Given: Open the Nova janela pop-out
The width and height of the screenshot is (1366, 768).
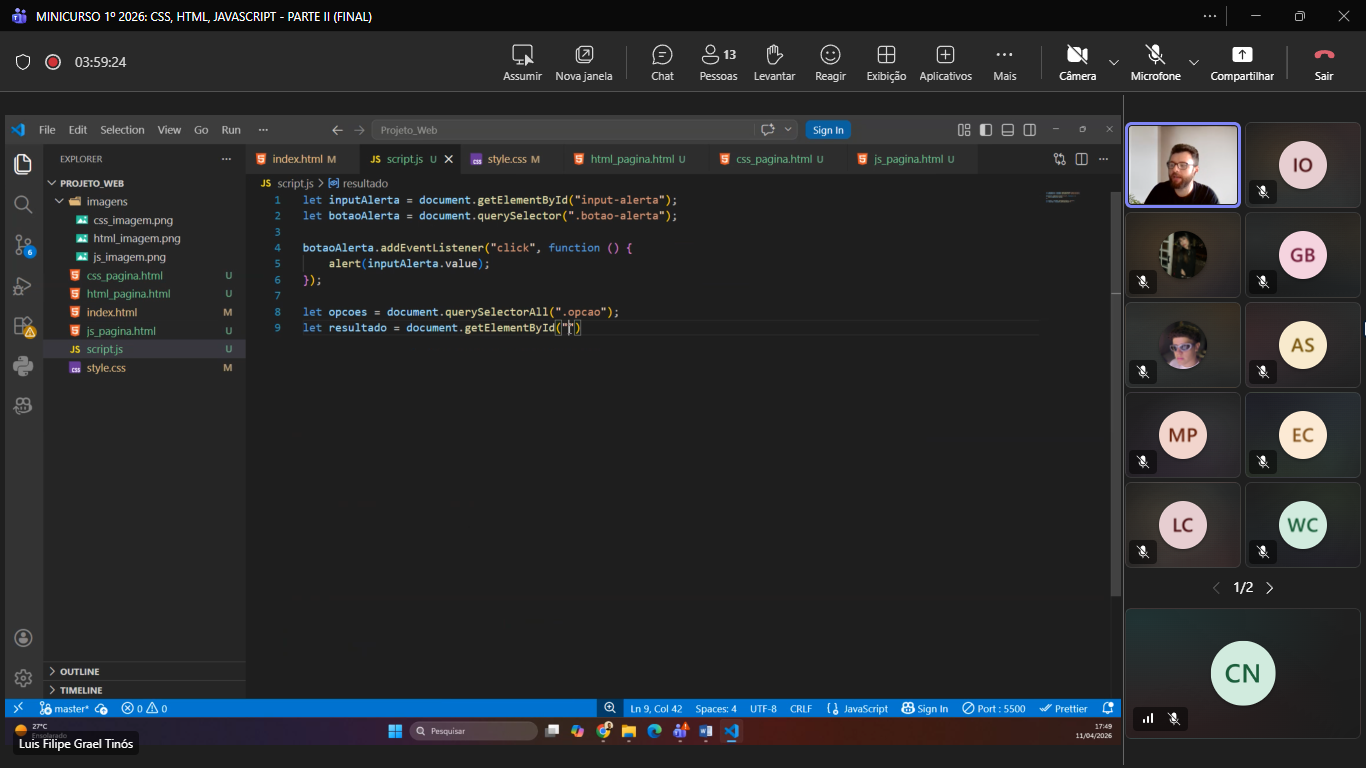Looking at the screenshot, I should coord(584,62).
